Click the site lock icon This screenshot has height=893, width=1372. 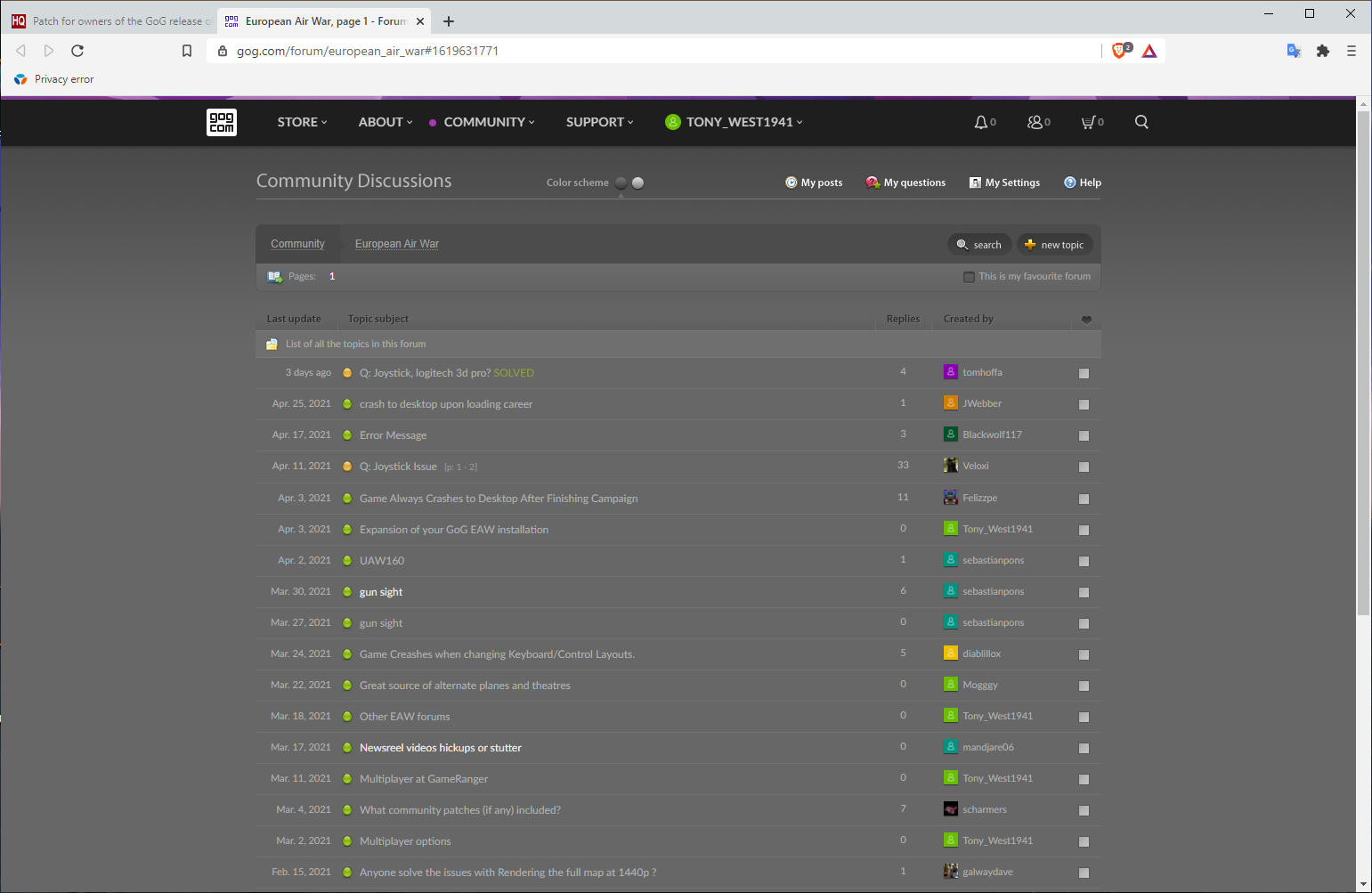(x=223, y=51)
